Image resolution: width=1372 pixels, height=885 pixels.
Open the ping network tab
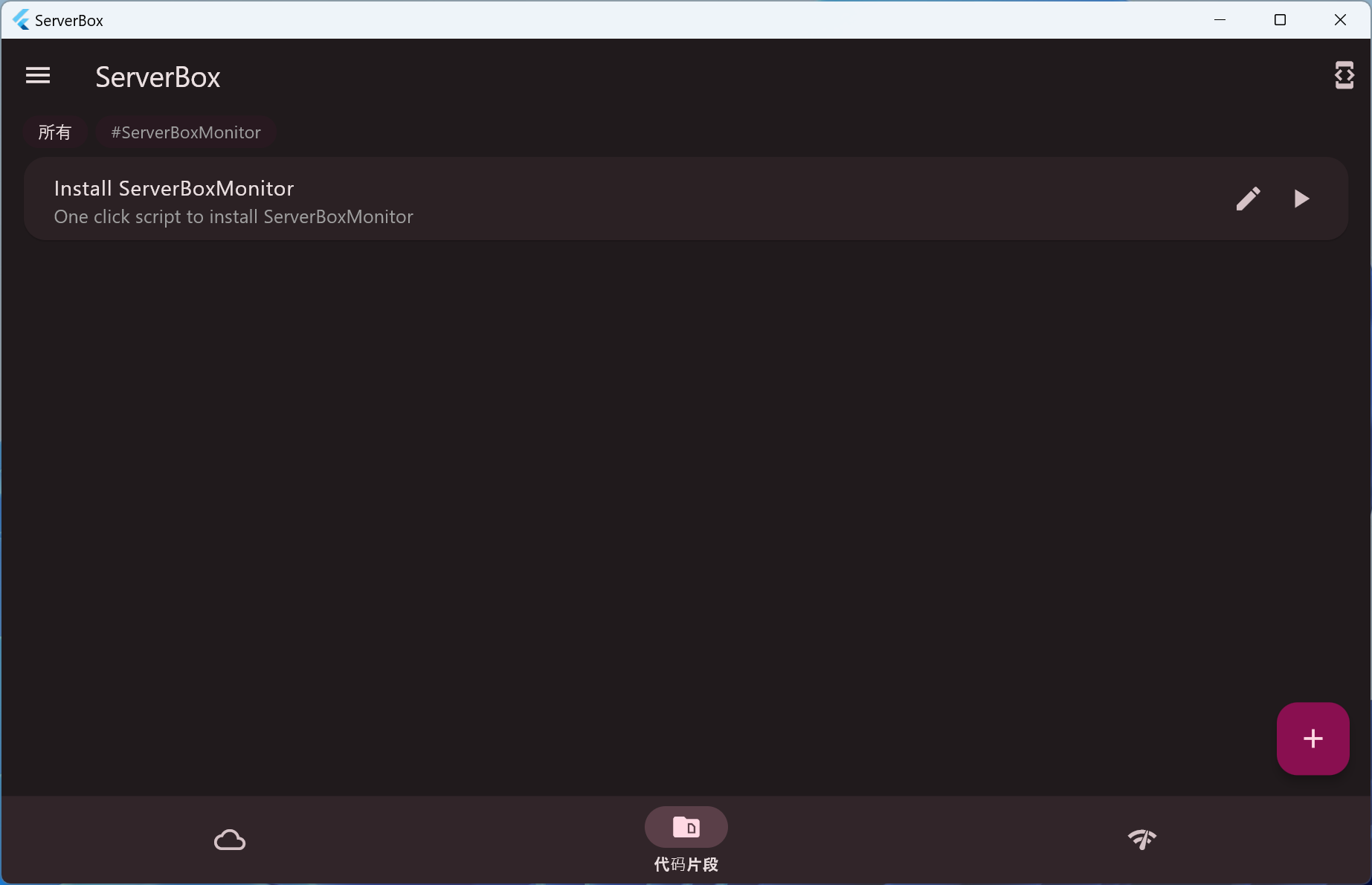(x=1141, y=840)
